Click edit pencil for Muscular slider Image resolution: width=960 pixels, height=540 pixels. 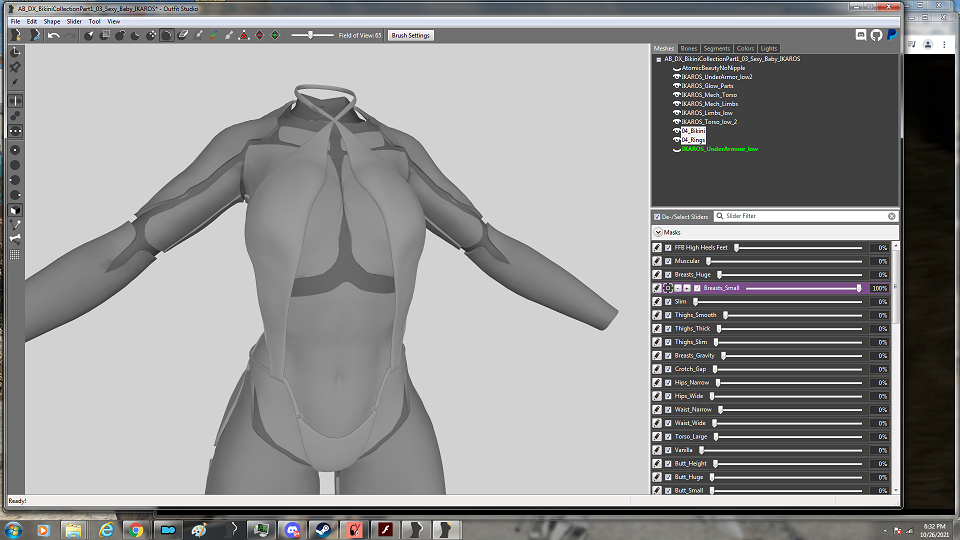pos(657,261)
